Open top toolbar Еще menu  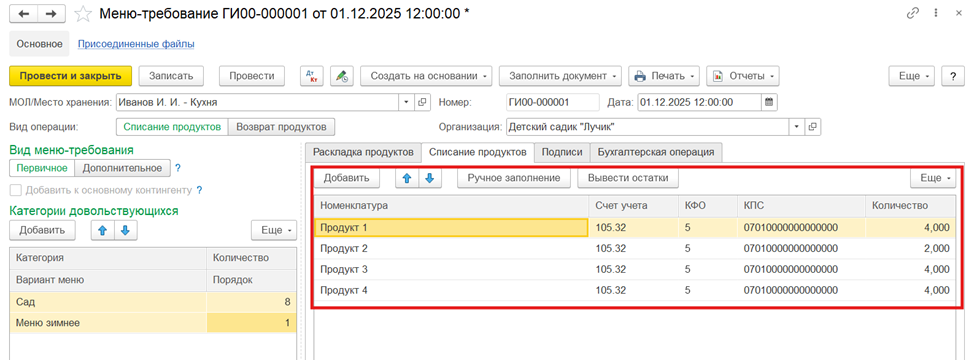(x=912, y=76)
